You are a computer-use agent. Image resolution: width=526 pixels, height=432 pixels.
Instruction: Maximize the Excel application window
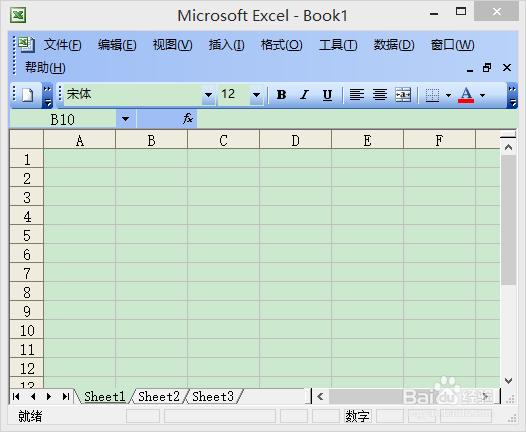coord(461,12)
